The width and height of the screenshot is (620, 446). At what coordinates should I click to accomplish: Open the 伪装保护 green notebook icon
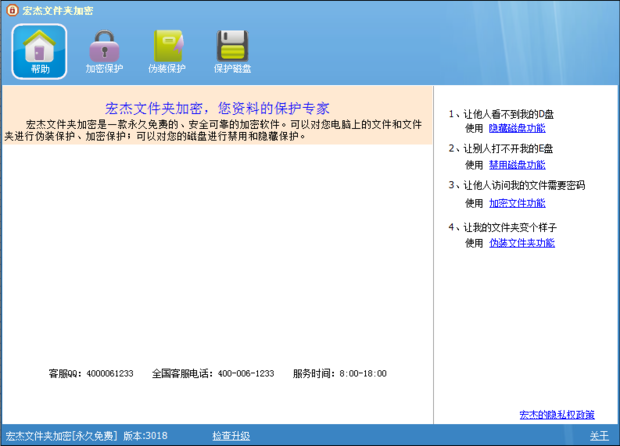(167, 52)
